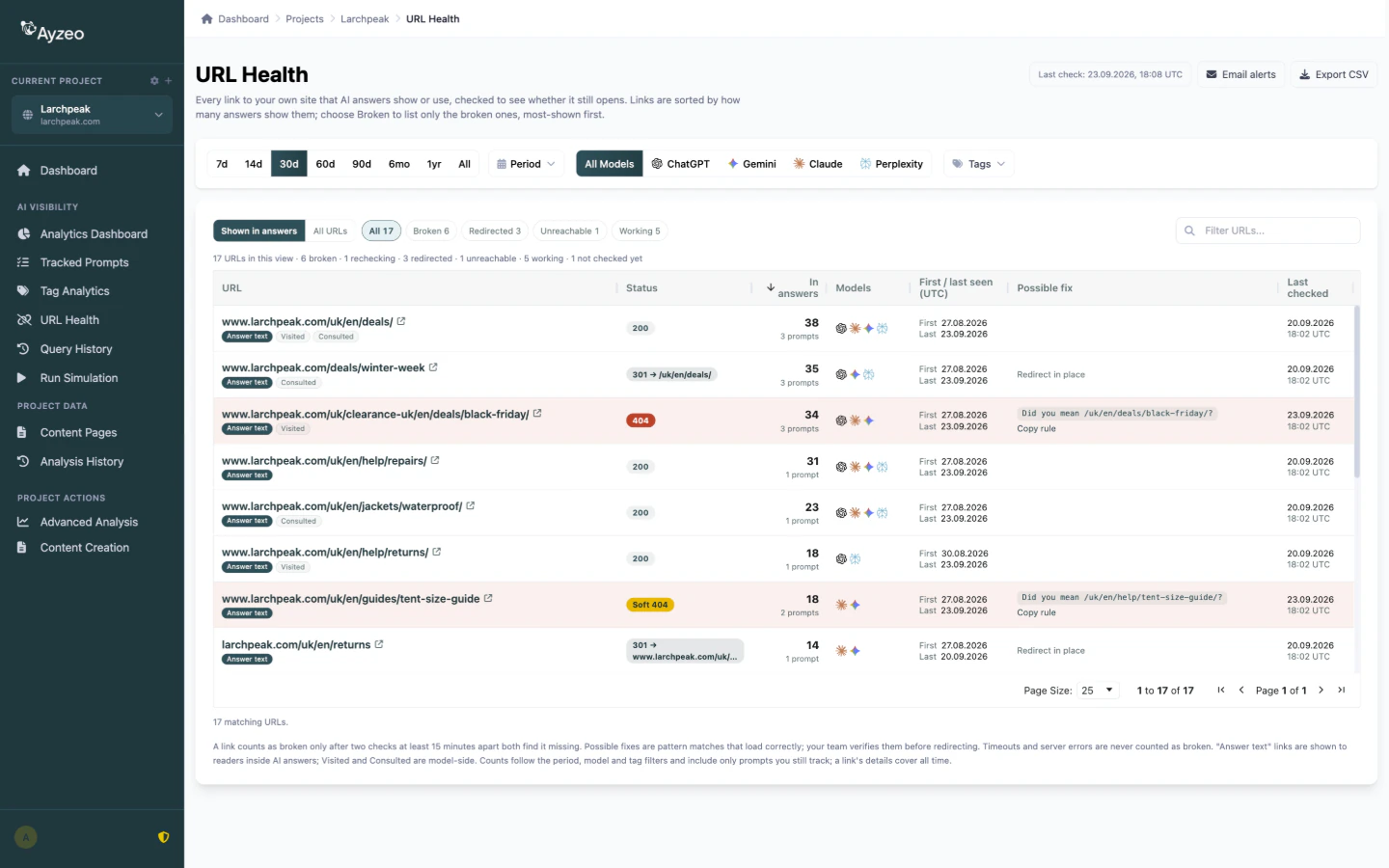1389x868 pixels.
Task: Click the red 404 status badge
Action: (x=640, y=420)
